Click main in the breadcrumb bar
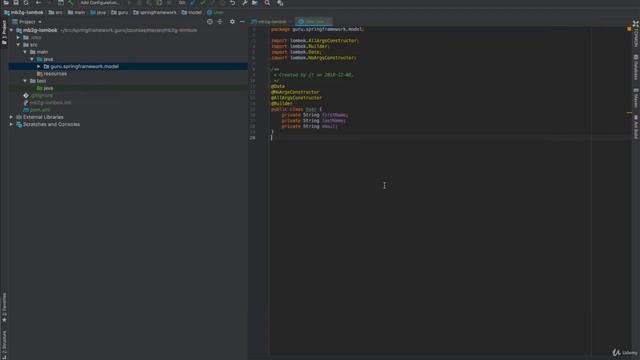This screenshot has width=640, height=360. 76,12
